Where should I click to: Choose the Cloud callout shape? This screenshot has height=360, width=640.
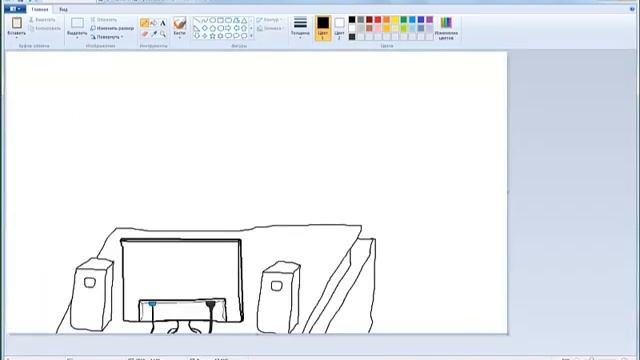pos(244,36)
